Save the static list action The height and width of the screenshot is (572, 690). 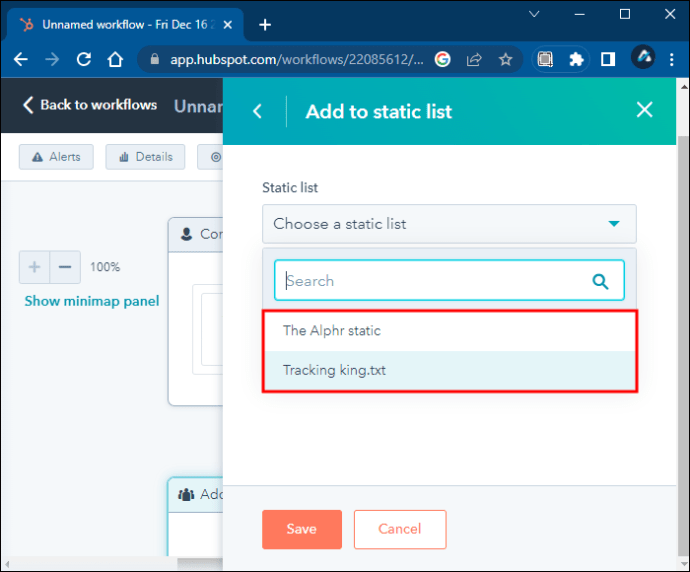coord(302,529)
